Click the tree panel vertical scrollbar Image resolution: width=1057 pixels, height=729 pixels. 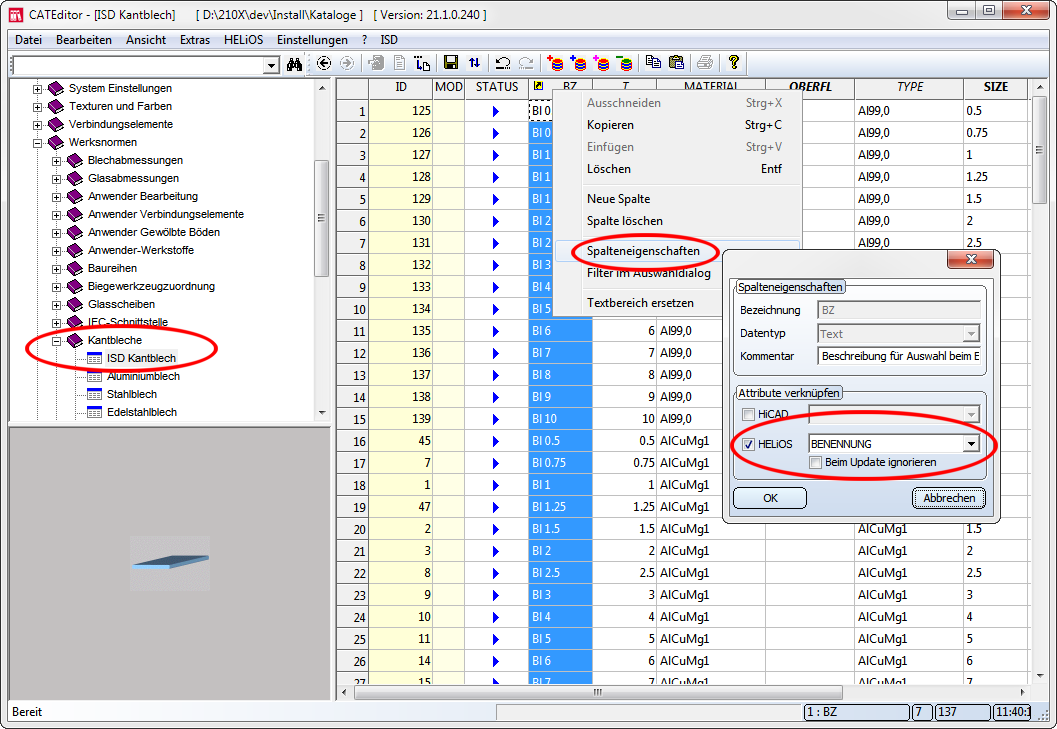(322, 218)
